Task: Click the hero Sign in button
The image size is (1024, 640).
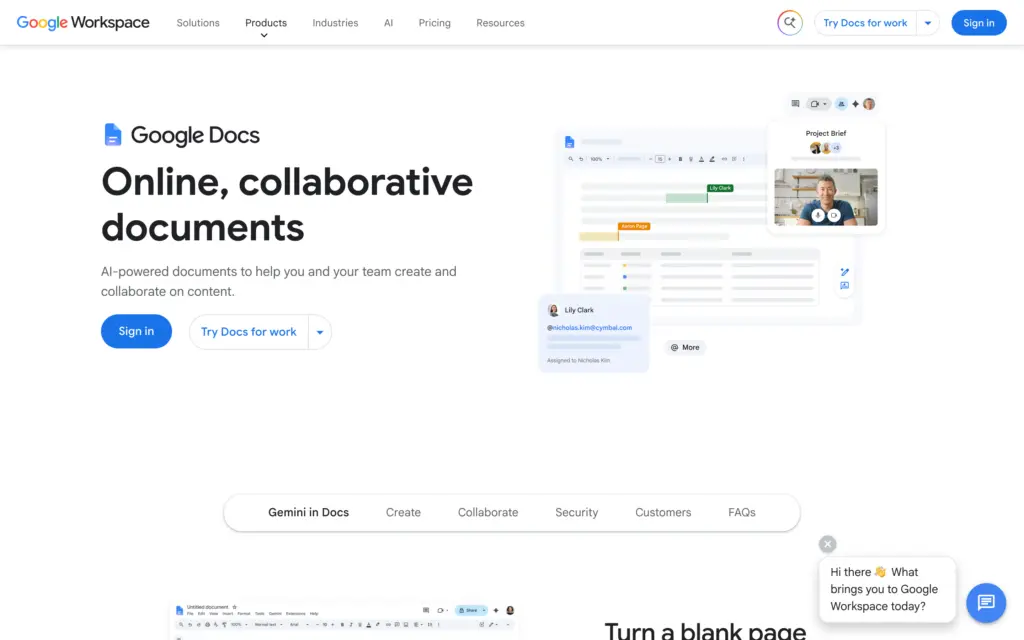Action: click(x=136, y=331)
